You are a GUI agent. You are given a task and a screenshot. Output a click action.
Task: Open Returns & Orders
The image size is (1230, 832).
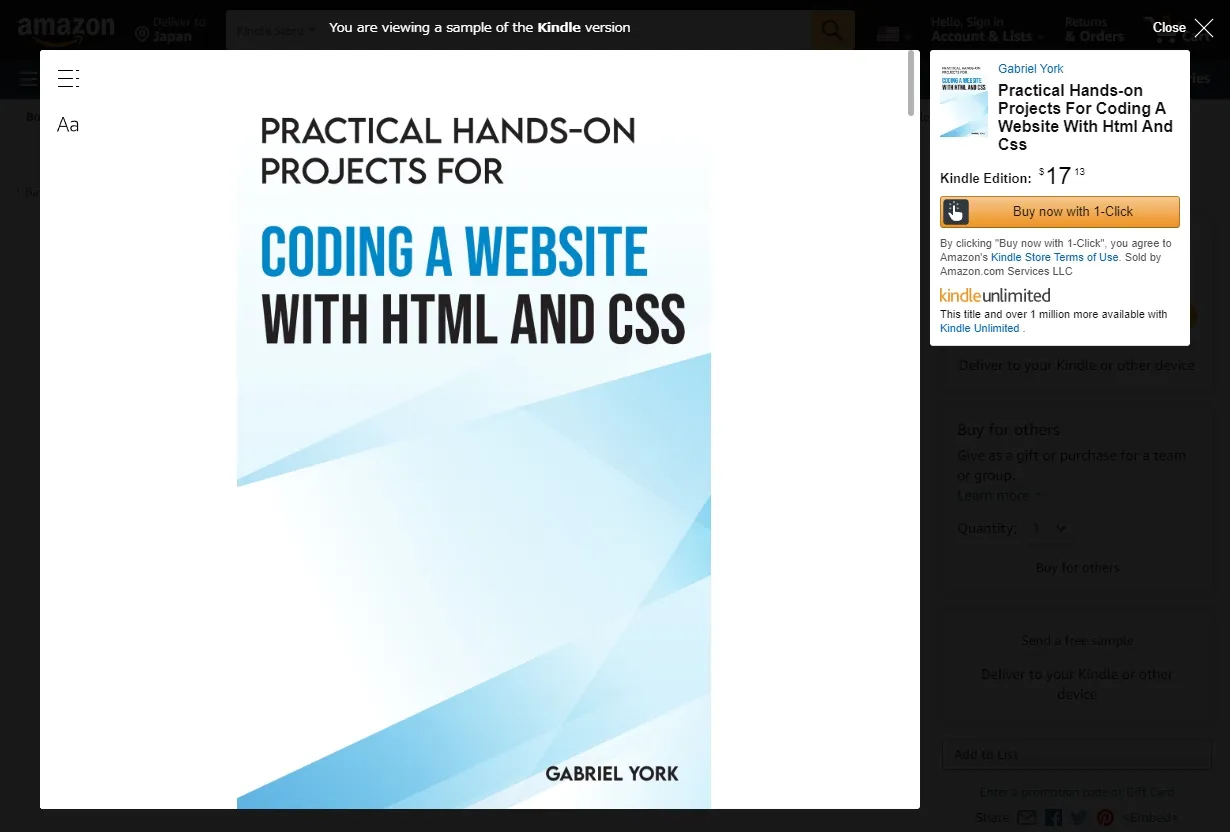[1094, 30]
